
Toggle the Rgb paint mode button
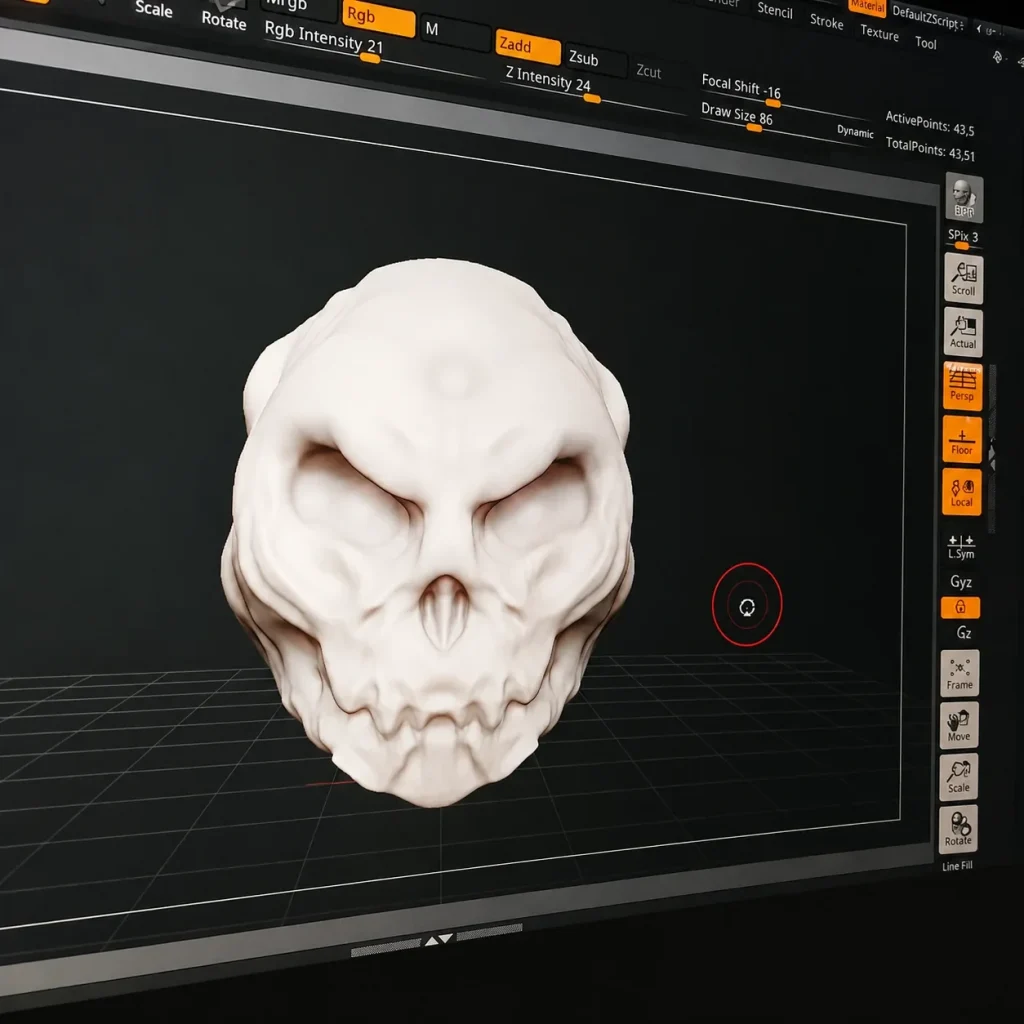[377, 18]
